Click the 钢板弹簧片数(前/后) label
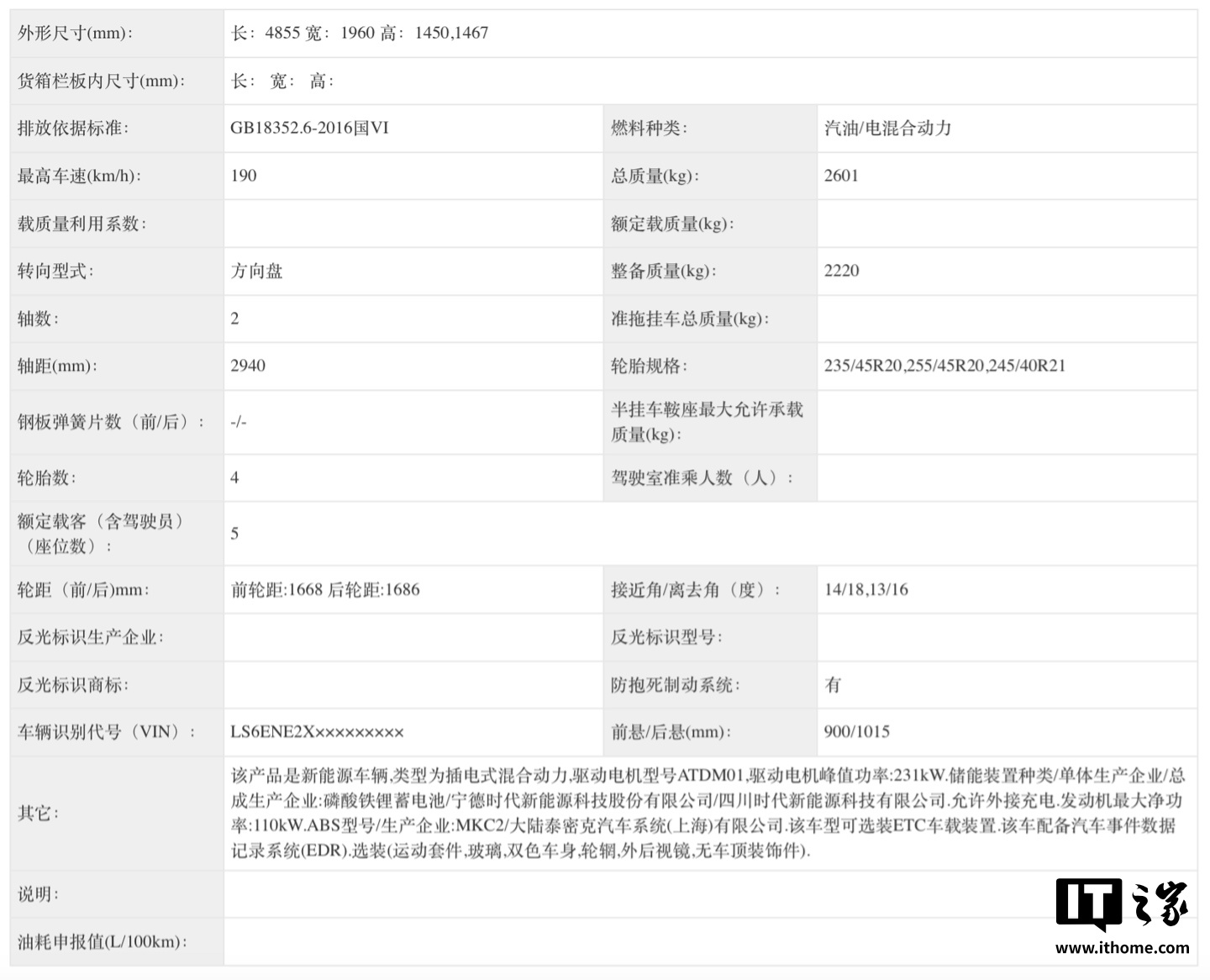The image size is (1210, 980). (112, 422)
